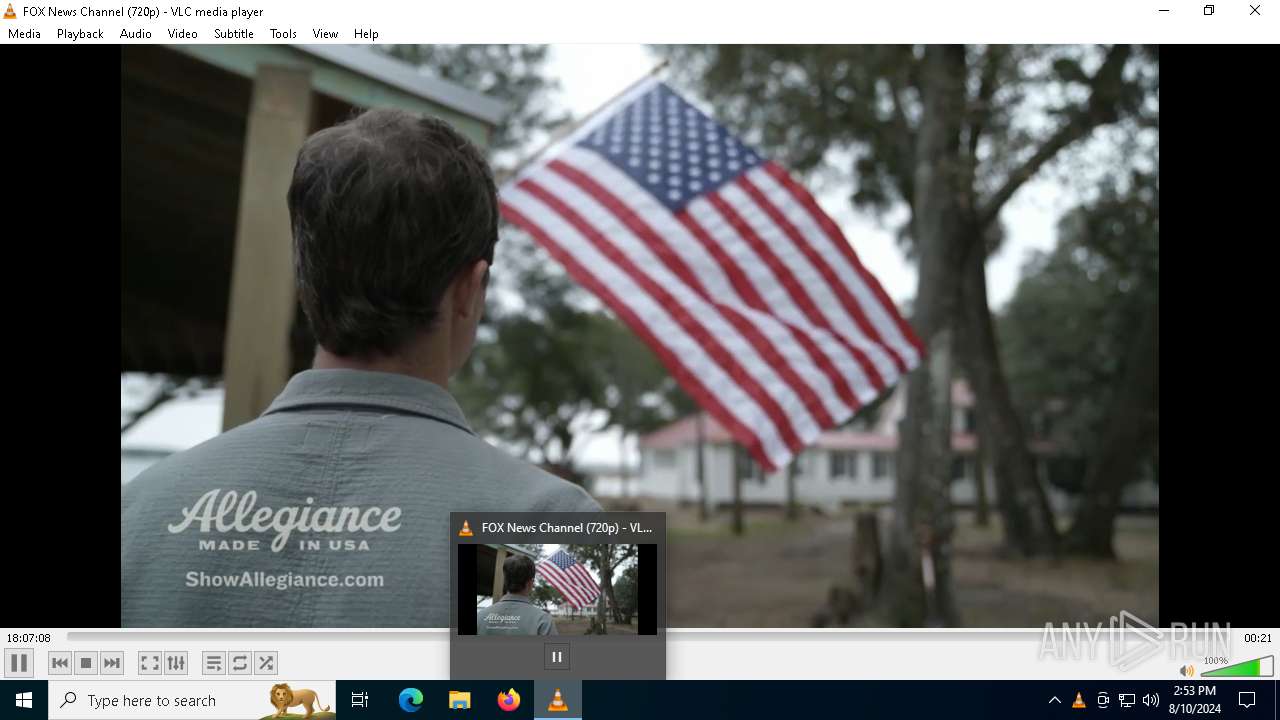The image size is (1280, 720).
Task: Launch Microsoft Edge from taskbar
Action: 411,700
